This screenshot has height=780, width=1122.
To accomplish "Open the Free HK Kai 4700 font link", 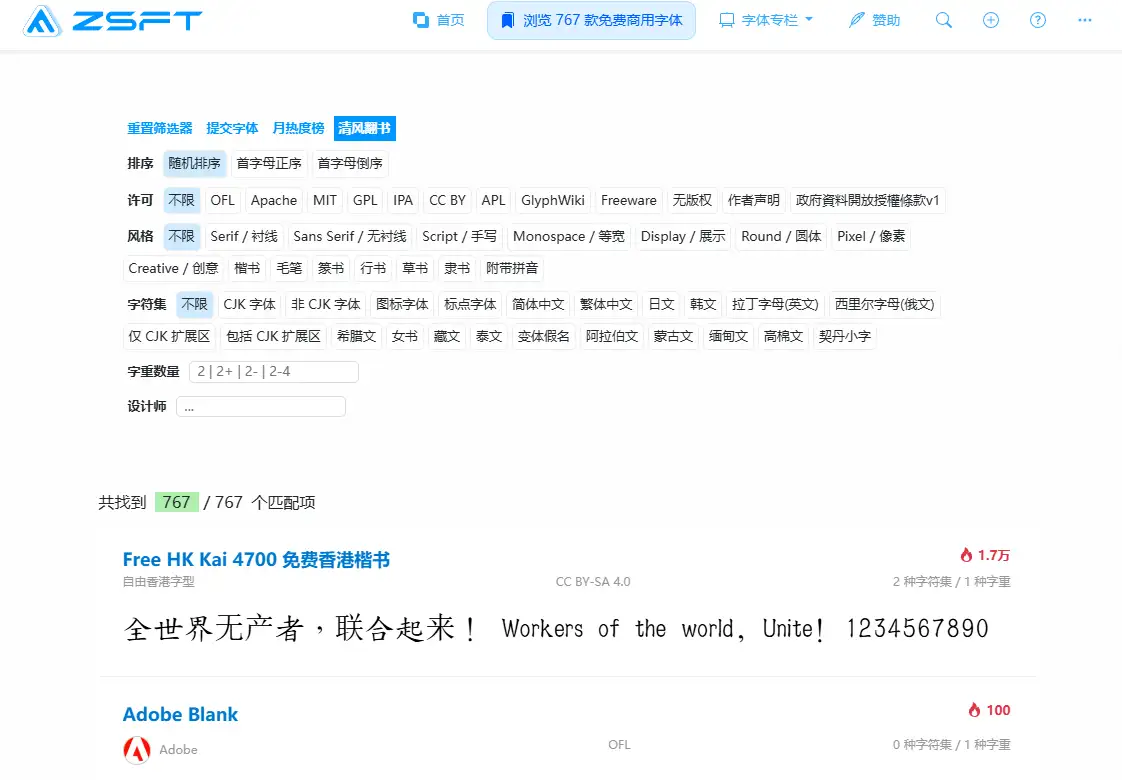I will tap(256, 559).
